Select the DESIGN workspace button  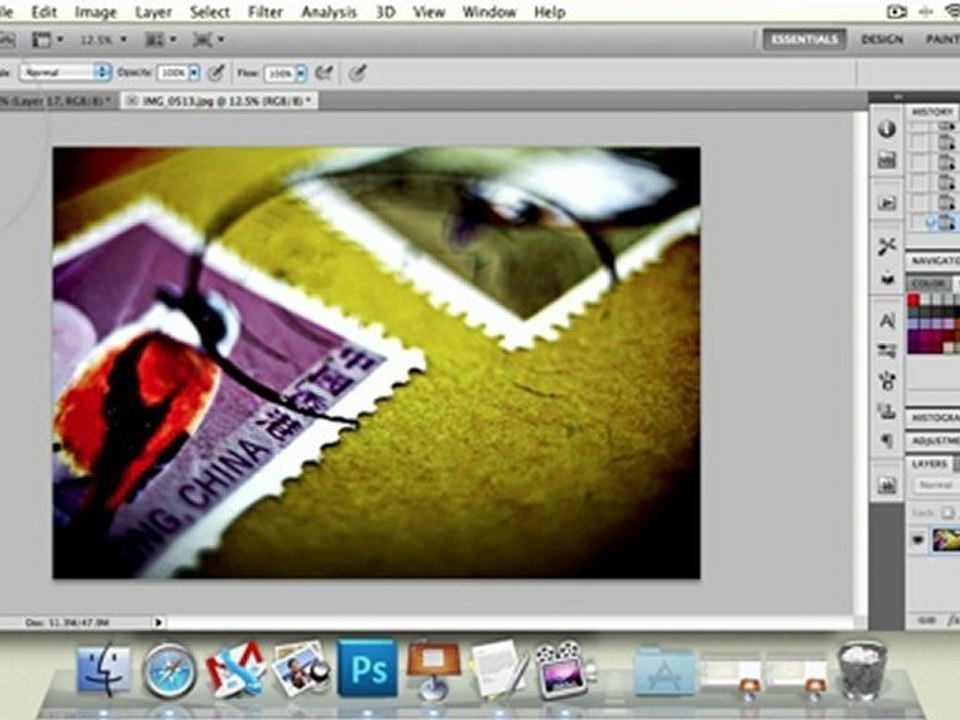pyautogui.click(x=882, y=40)
